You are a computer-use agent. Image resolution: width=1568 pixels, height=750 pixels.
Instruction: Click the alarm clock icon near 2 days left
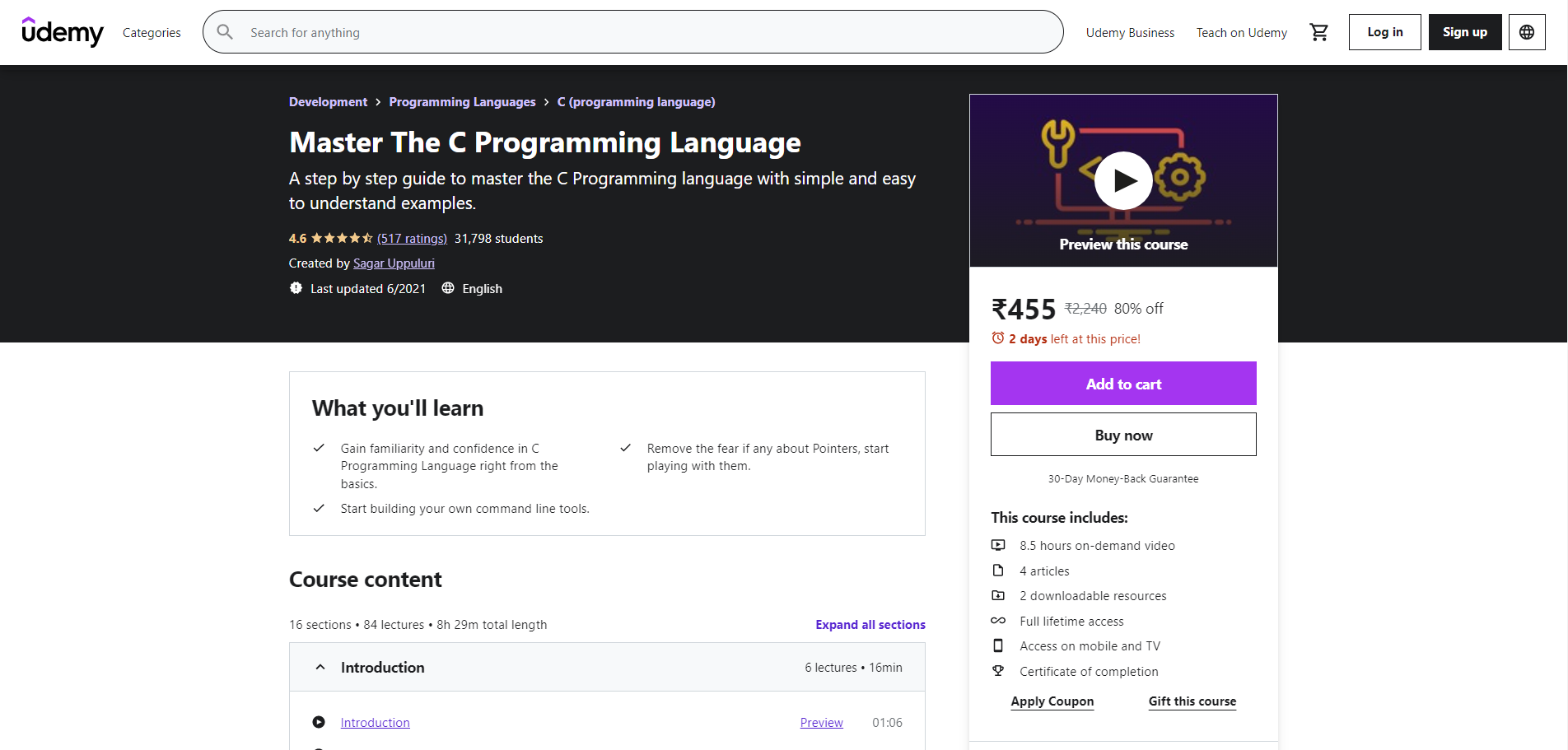tap(998, 338)
